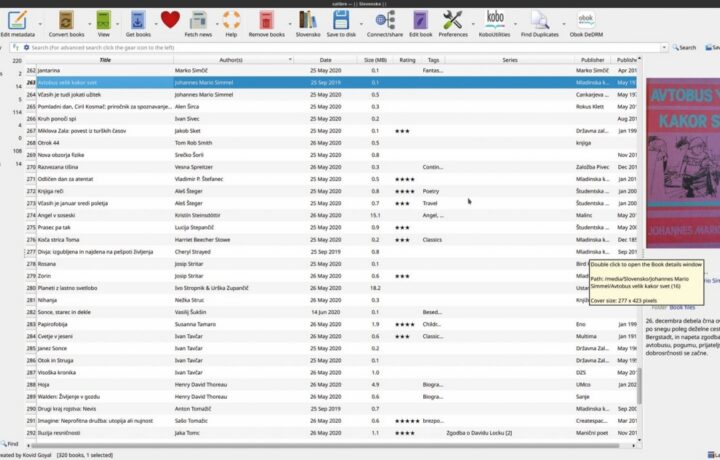The height and width of the screenshot is (460, 720).
Task: Click the Convert books icon
Action: click(x=66, y=21)
